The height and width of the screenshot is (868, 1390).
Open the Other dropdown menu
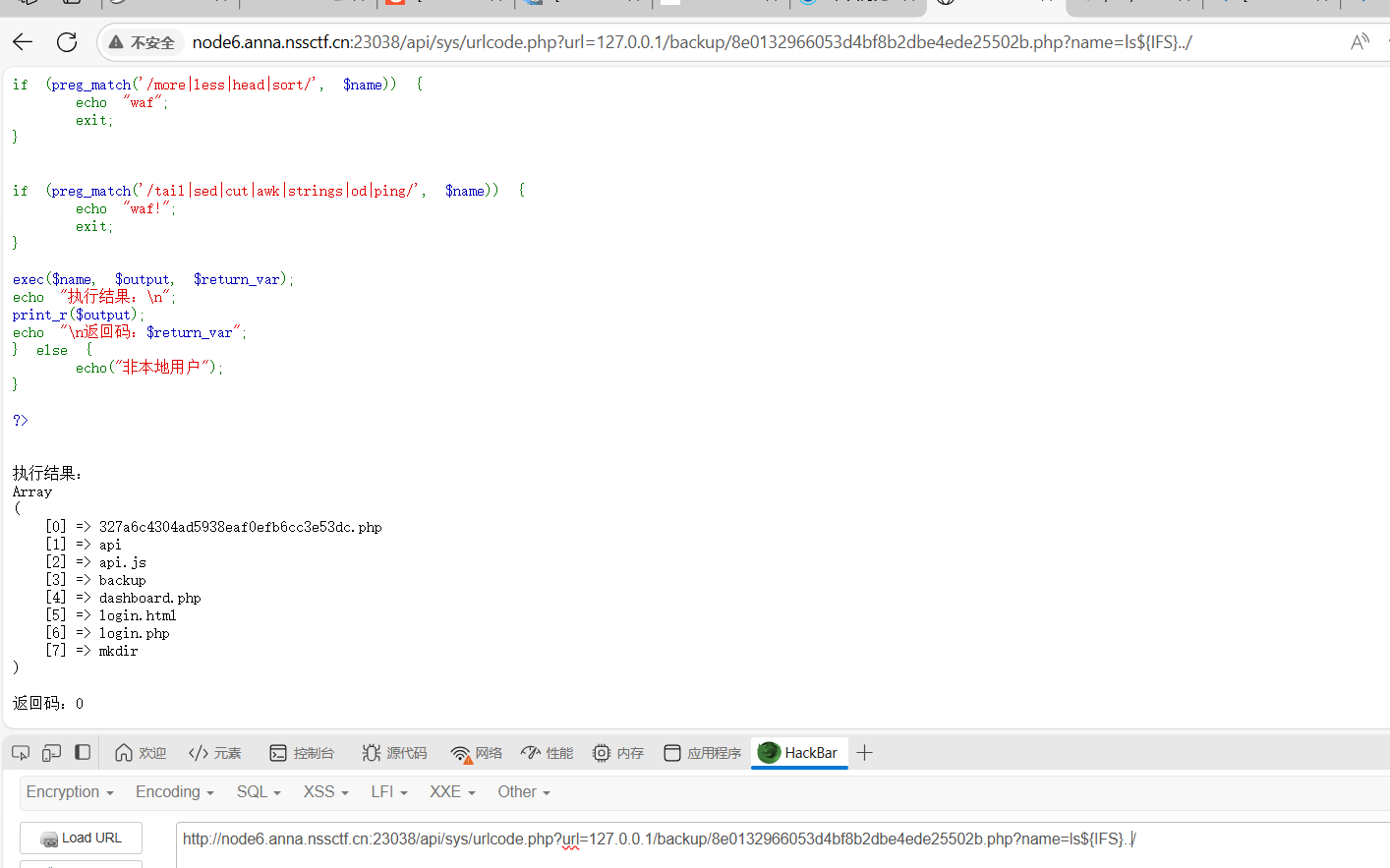524,792
